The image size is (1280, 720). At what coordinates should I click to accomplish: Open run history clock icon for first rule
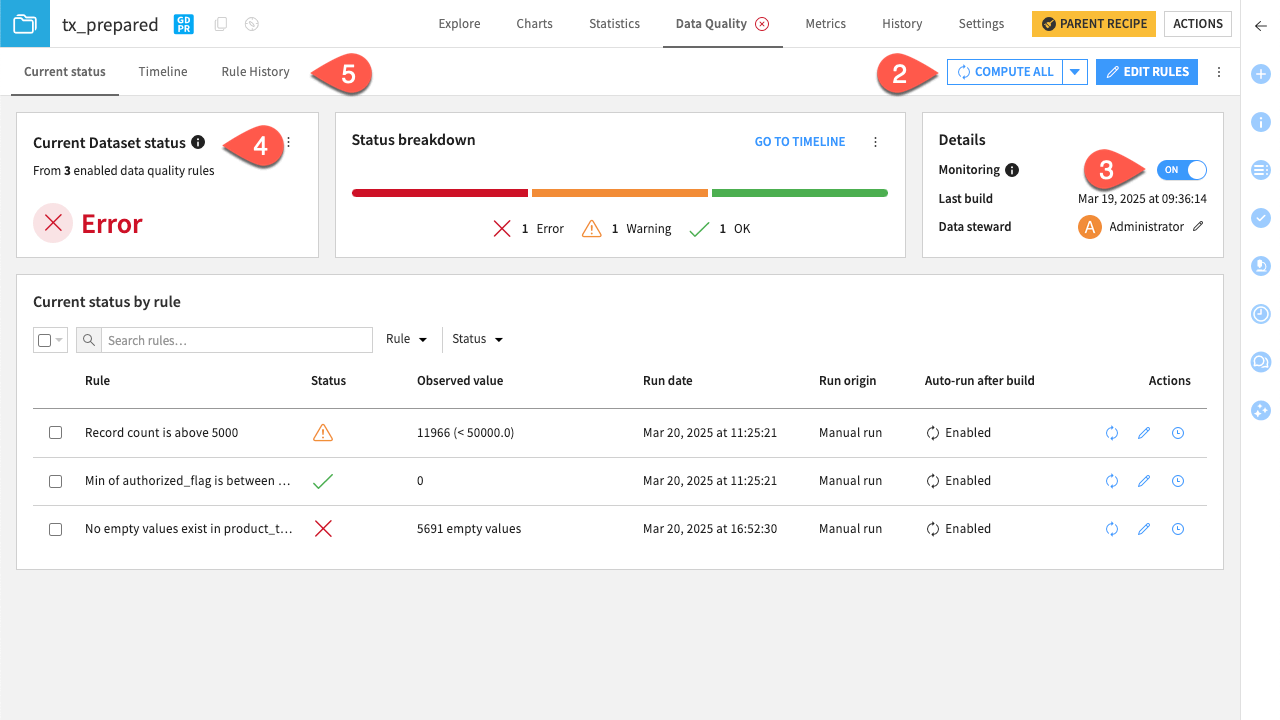pyautogui.click(x=1178, y=432)
